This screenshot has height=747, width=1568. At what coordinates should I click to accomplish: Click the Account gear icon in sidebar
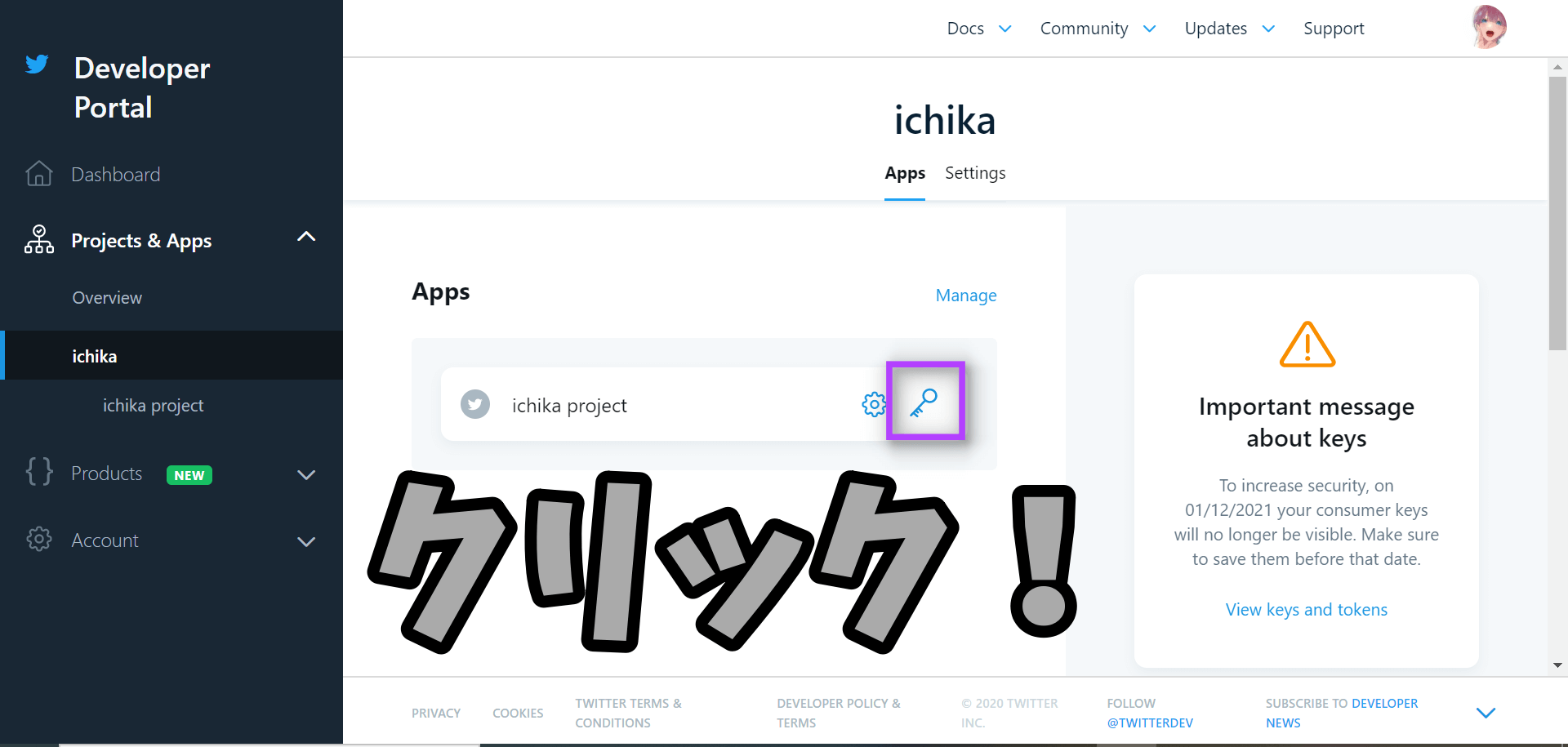39,539
